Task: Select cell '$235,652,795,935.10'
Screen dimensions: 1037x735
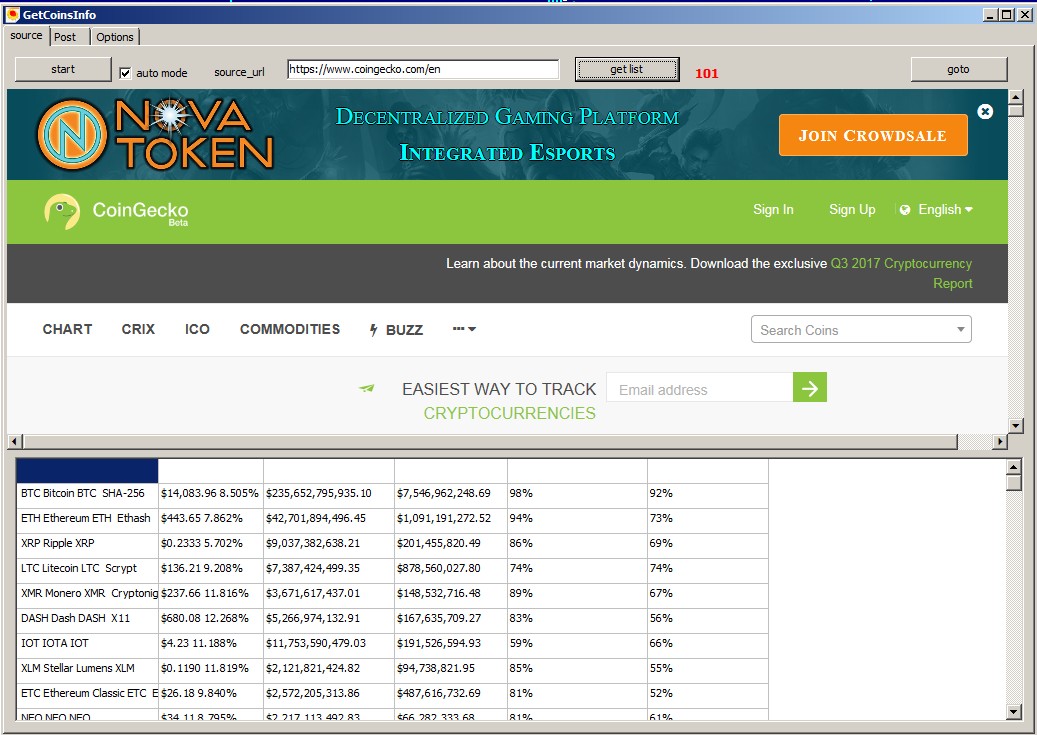Action: [329, 494]
